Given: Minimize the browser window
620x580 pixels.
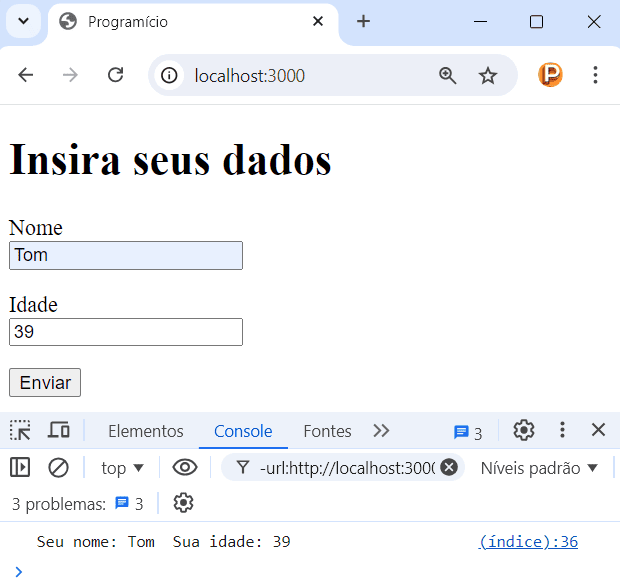Looking at the screenshot, I should [480, 21].
